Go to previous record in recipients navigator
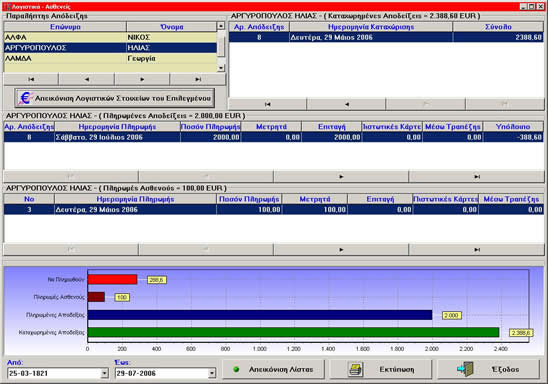Image resolution: width=548 pixels, height=384 pixels. coord(86,79)
